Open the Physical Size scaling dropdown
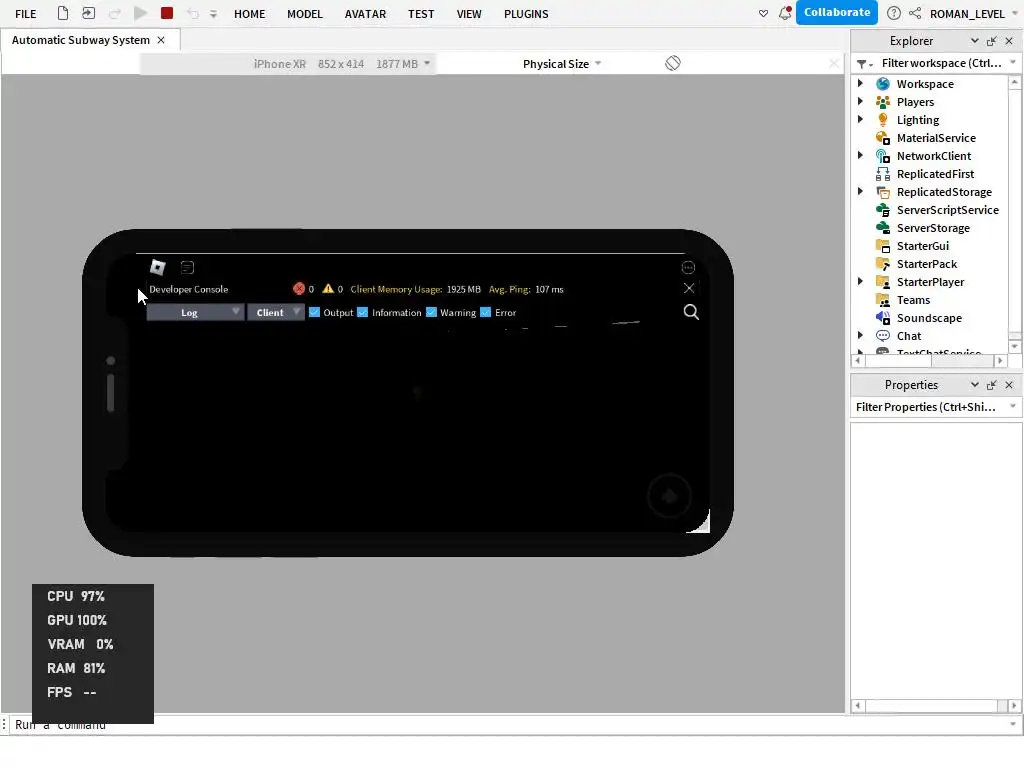1024x768 pixels. pos(562,63)
